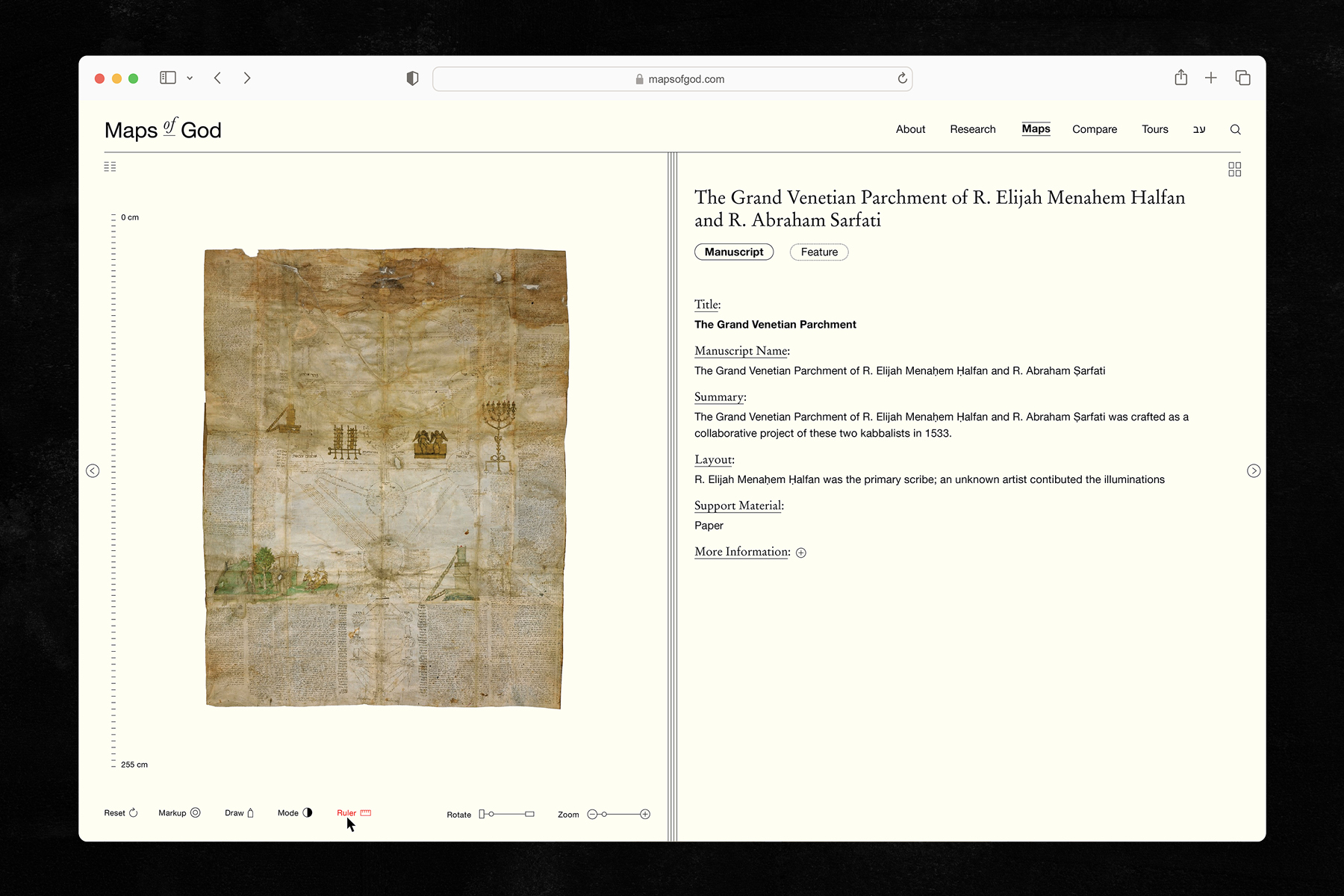The image size is (1344, 896).
Task: Open the Research page link
Action: point(972,129)
